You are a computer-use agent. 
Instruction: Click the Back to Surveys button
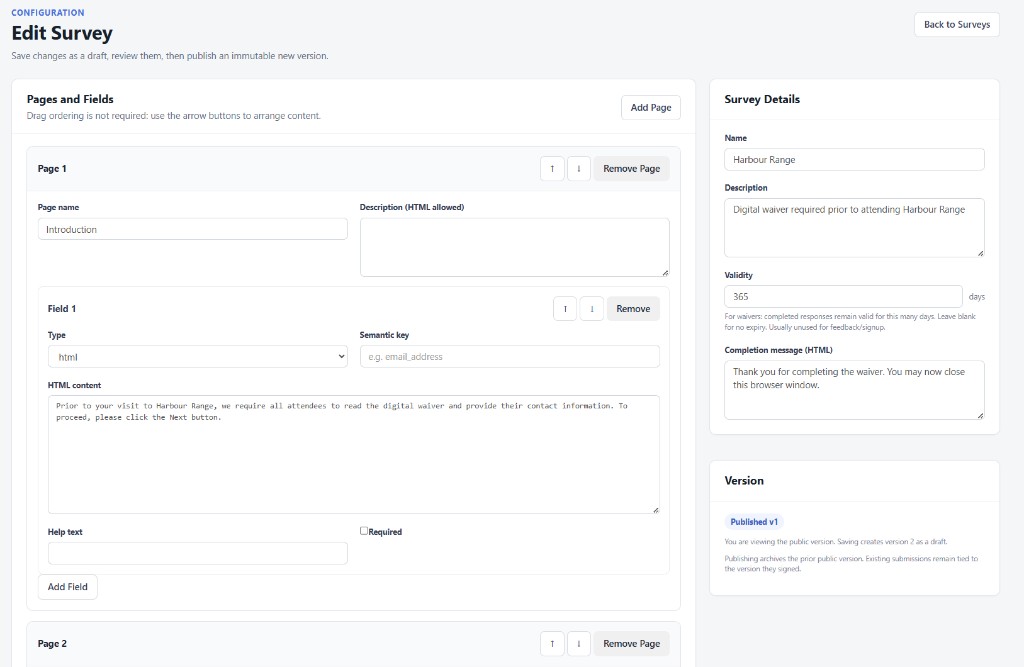pyautogui.click(x=957, y=25)
